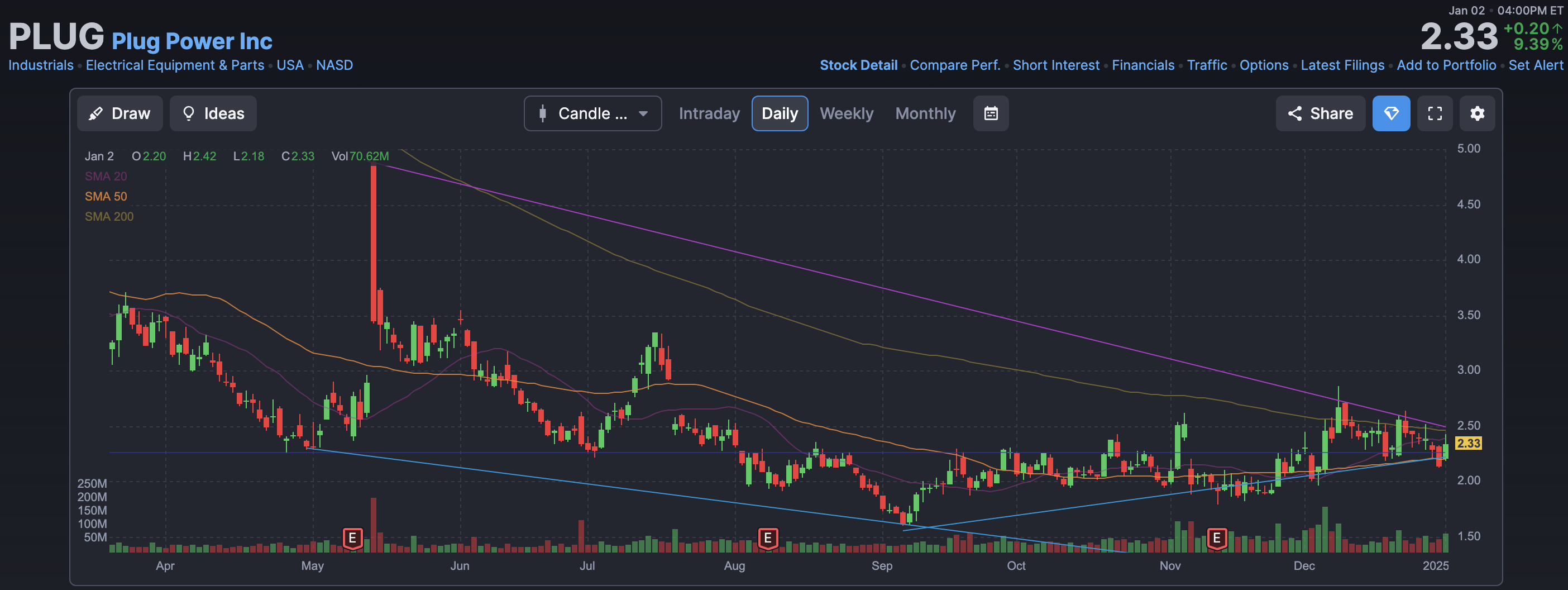Switch to the Intraday timeframe
Image resolution: width=1568 pixels, height=590 pixels.
coord(709,113)
